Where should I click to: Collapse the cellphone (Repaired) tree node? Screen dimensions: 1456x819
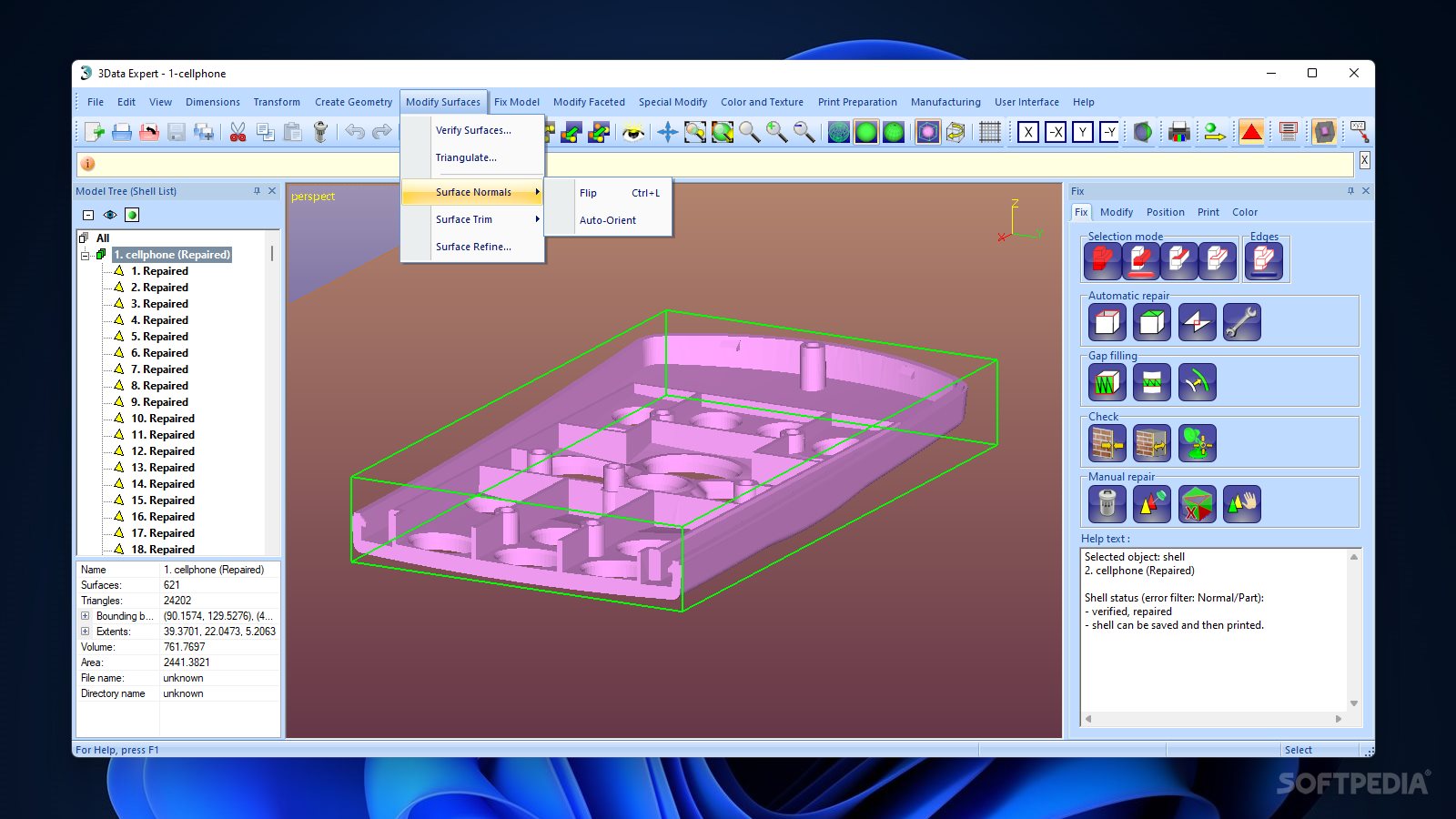(x=86, y=255)
